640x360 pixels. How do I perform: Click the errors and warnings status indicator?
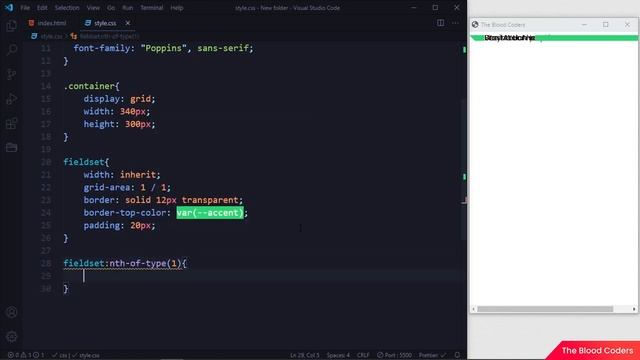pos(26,355)
